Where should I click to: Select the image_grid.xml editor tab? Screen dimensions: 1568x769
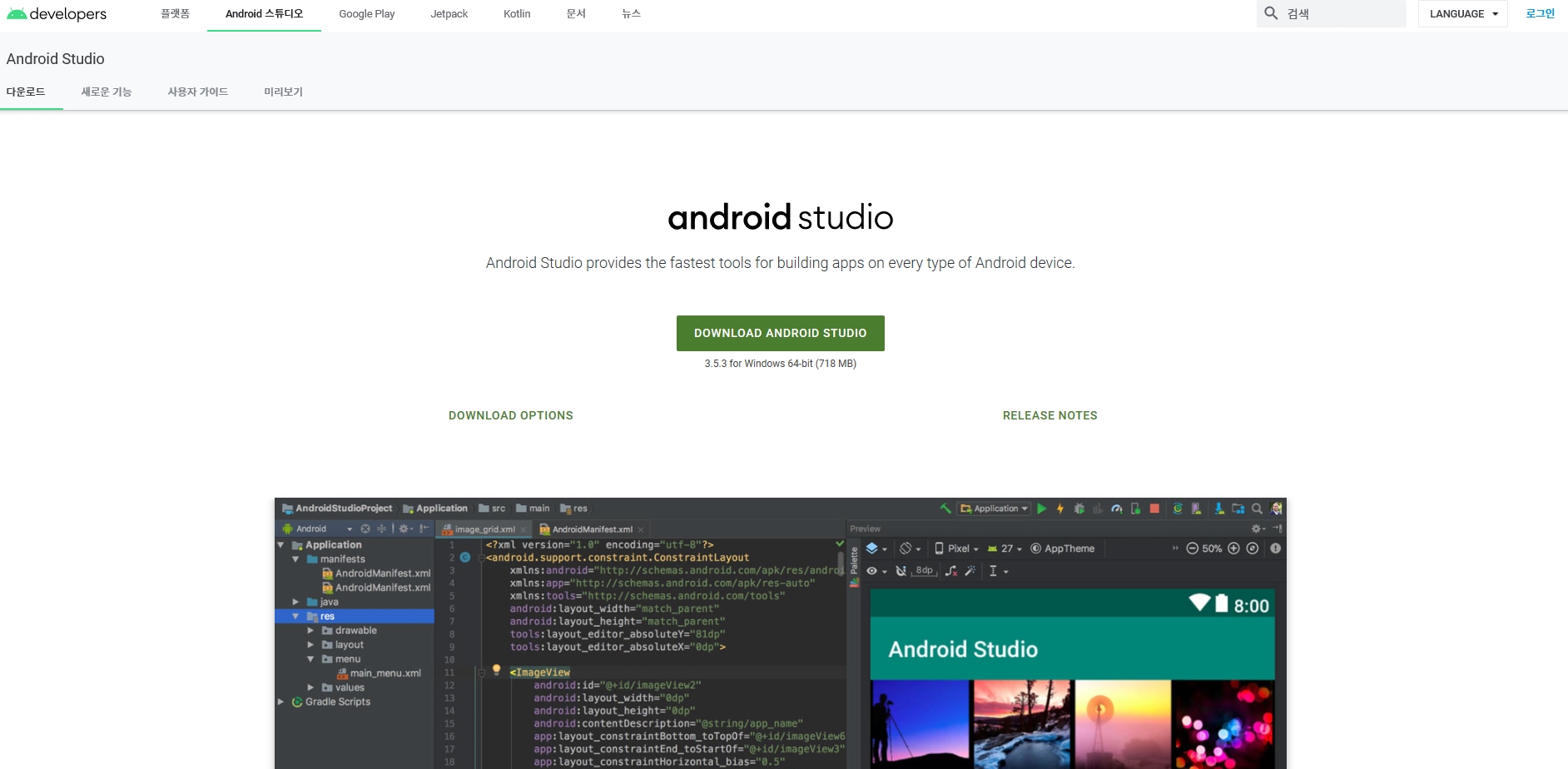point(484,529)
